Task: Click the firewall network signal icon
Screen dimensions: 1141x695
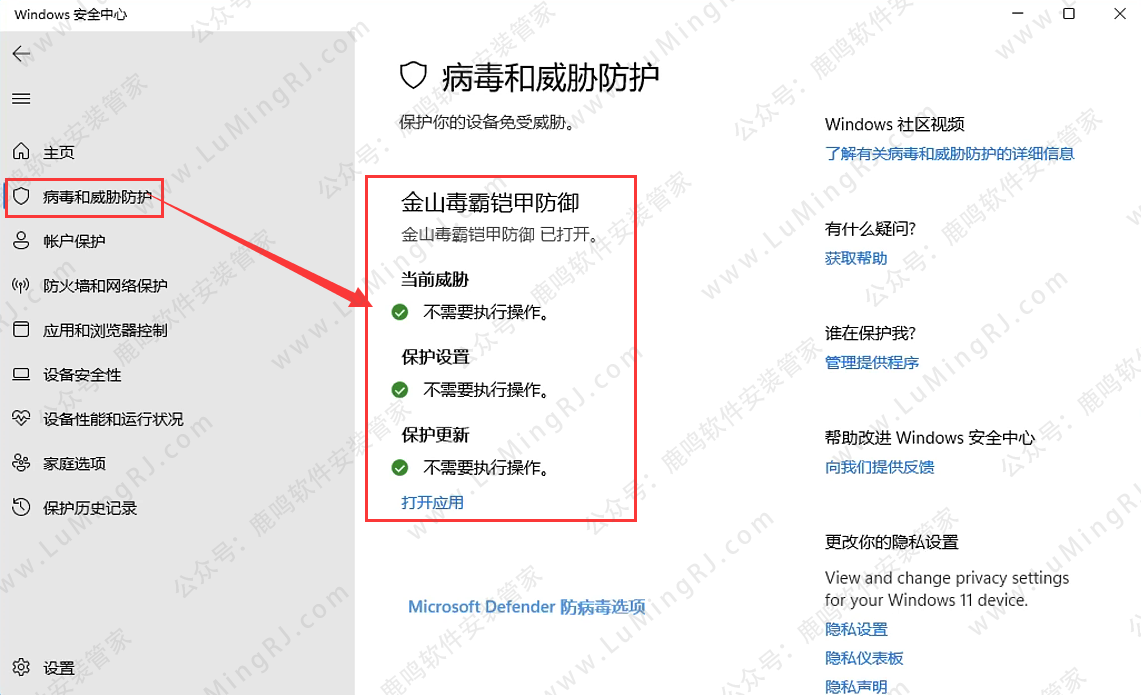Action: tap(21, 286)
